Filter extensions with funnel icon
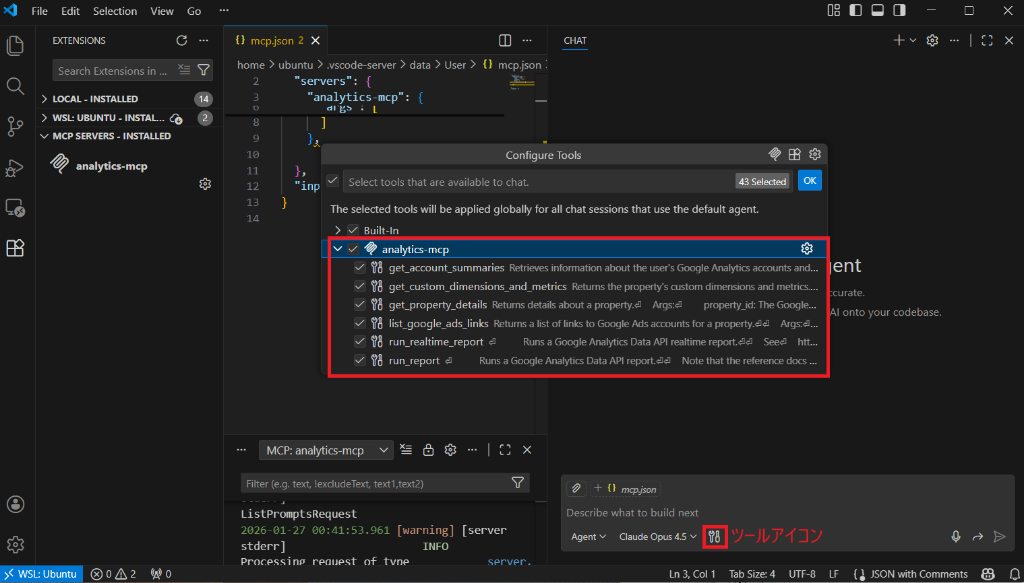 204,71
